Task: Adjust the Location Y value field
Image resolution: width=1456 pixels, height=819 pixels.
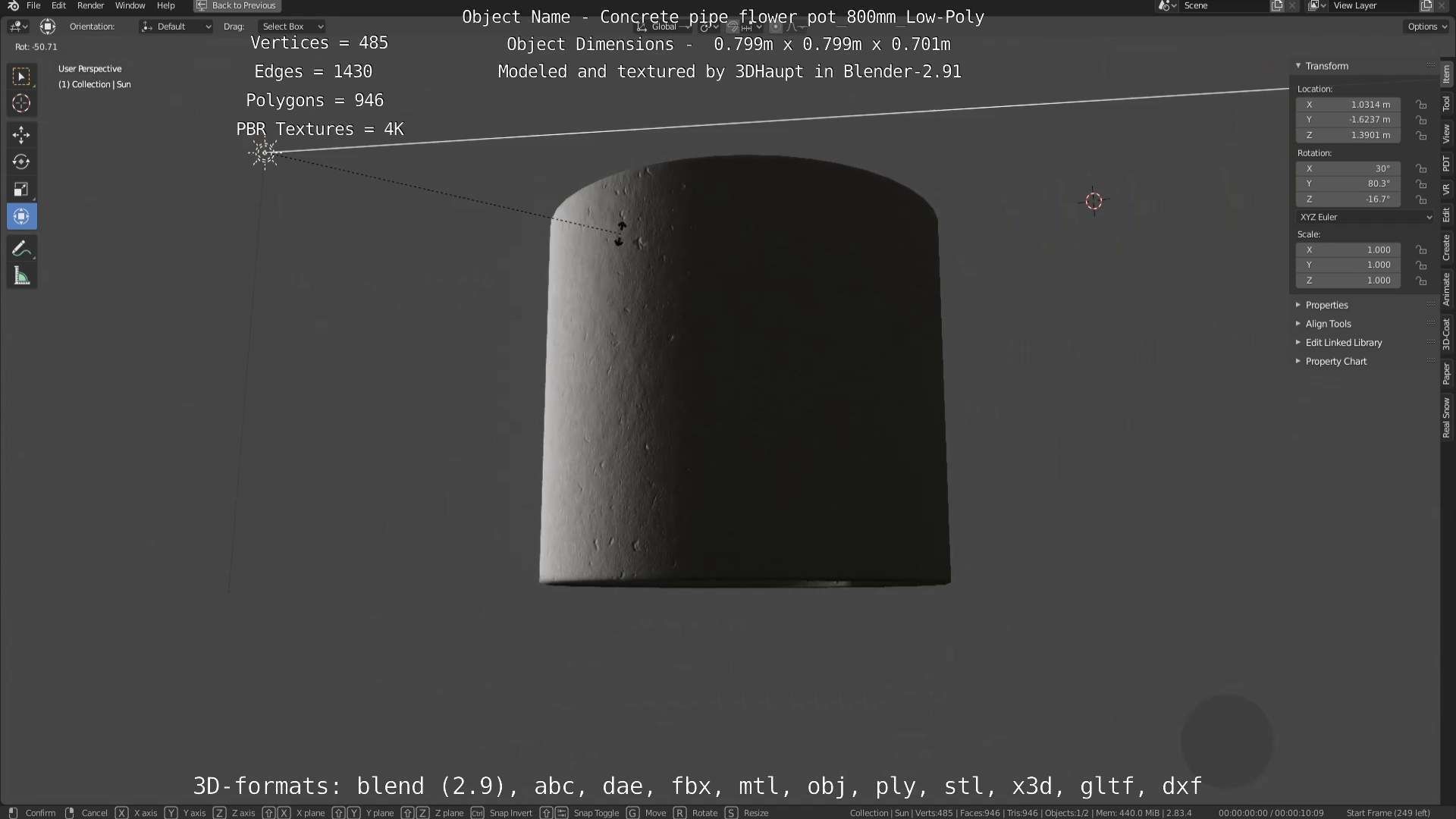Action: tap(1348, 120)
